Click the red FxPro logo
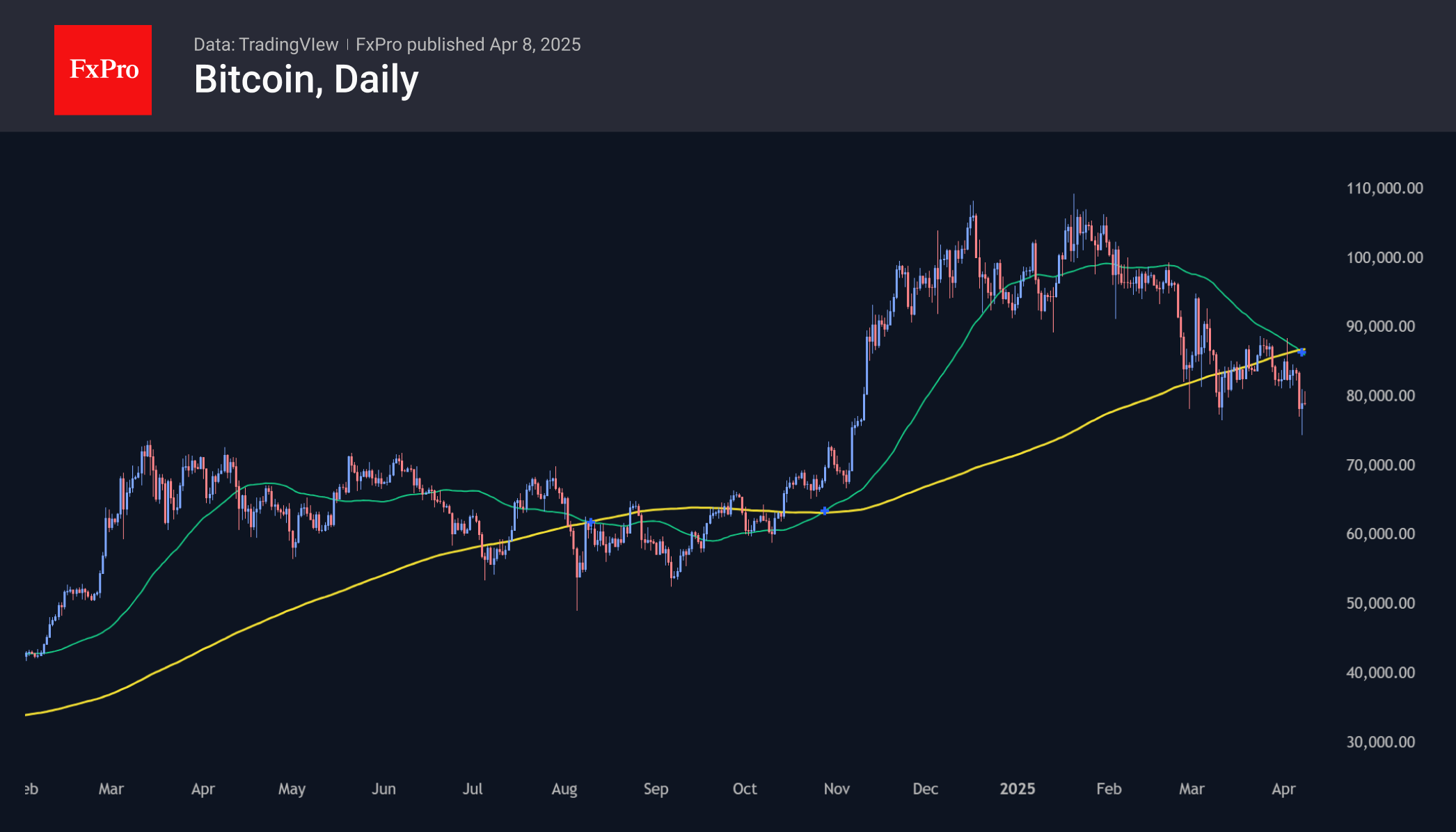1456x832 pixels. point(103,70)
